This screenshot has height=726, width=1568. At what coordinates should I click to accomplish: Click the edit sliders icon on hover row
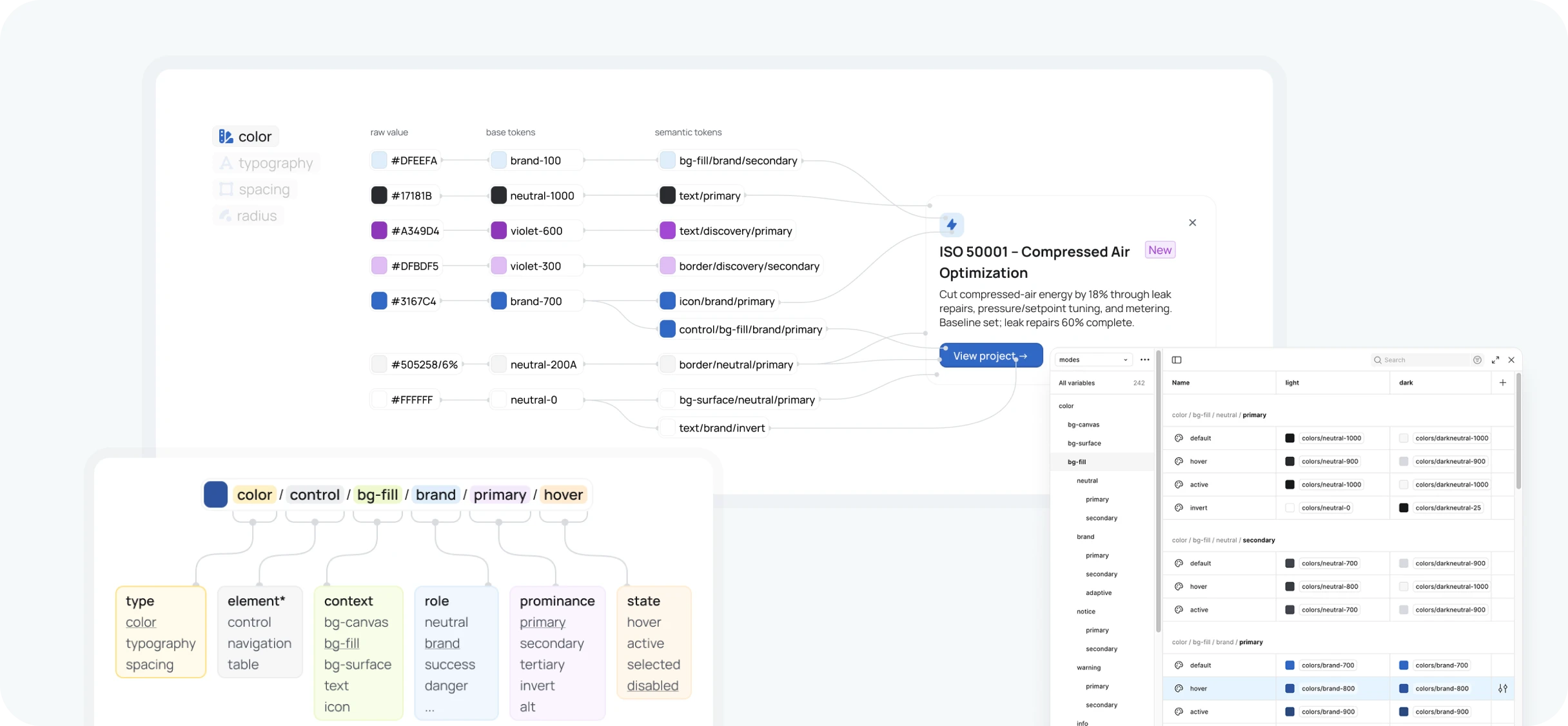coord(1503,688)
